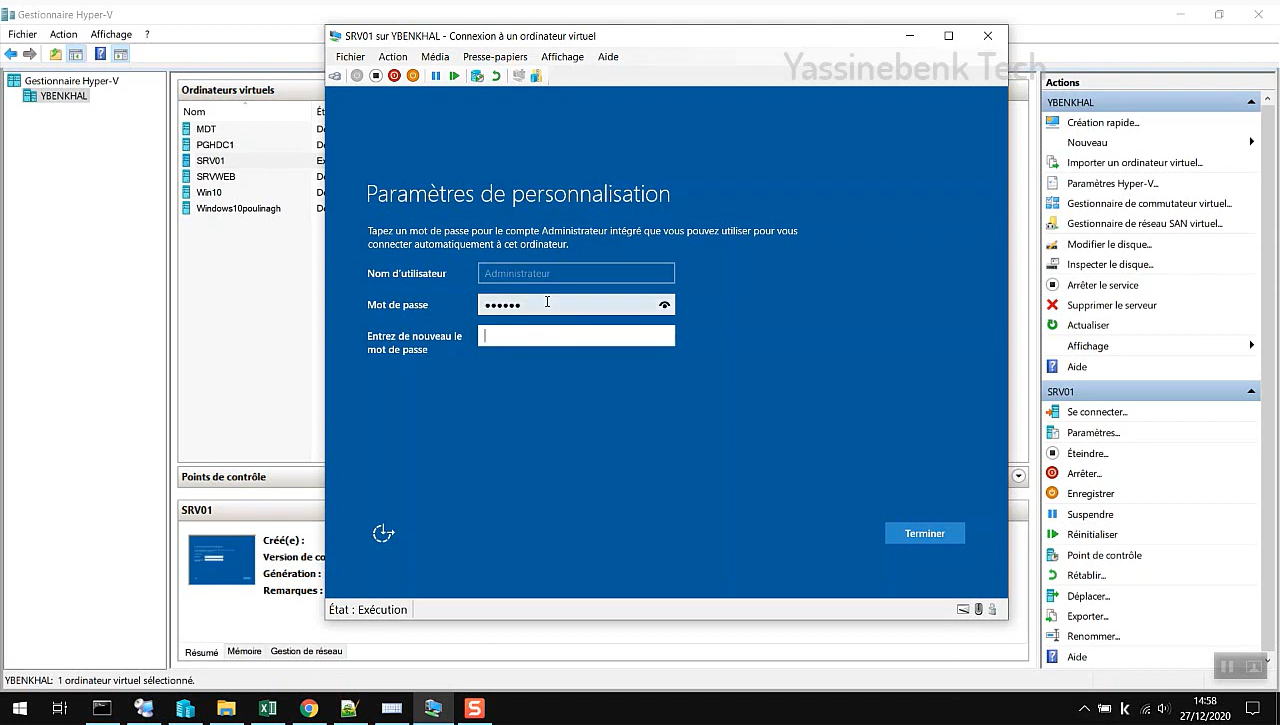Collapse the SRV01 actions section
This screenshot has width=1280, height=725.
tap(1251, 391)
